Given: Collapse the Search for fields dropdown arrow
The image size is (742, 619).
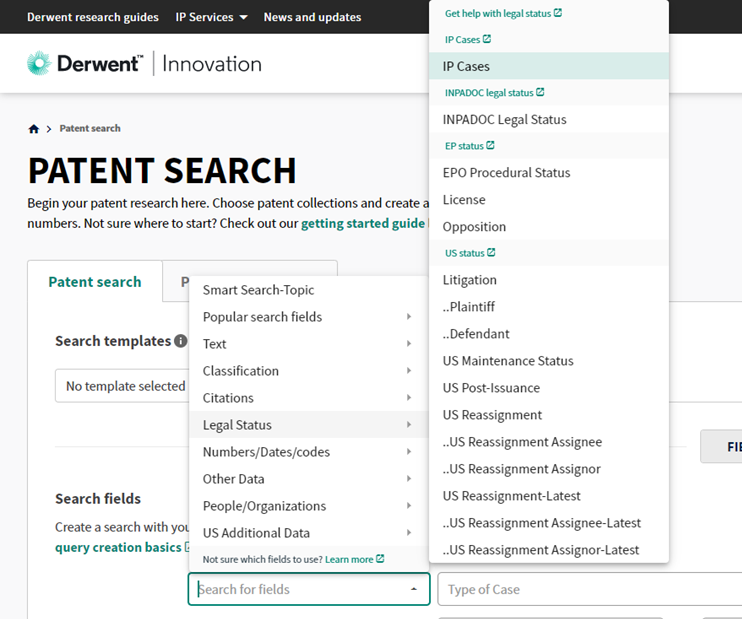Looking at the screenshot, I should point(414,589).
